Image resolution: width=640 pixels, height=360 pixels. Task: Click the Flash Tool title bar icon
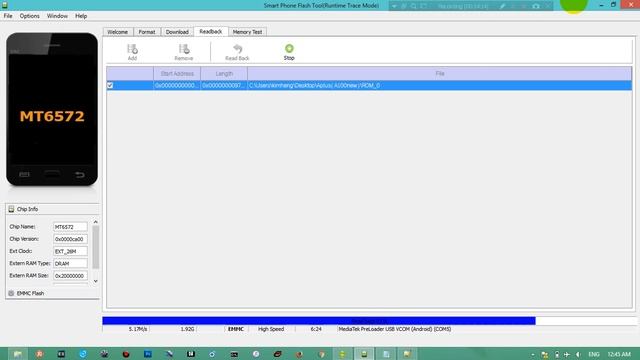click(x=4, y=5)
